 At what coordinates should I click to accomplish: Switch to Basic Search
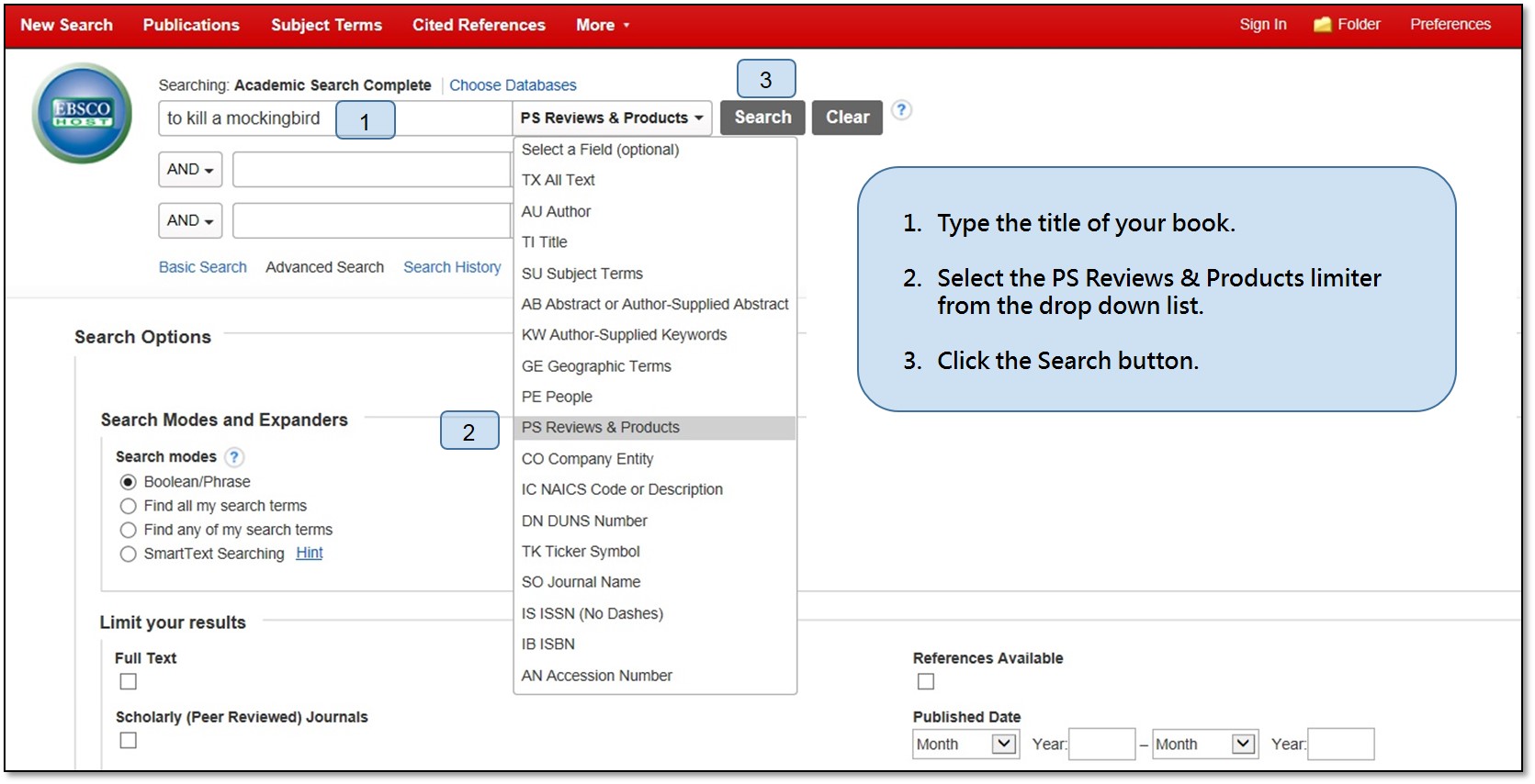click(203, 267)
